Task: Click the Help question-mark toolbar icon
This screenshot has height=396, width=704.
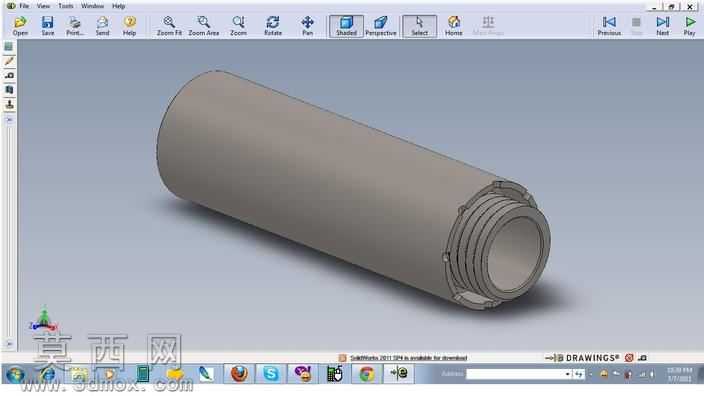Action: [x=129, y=26]
